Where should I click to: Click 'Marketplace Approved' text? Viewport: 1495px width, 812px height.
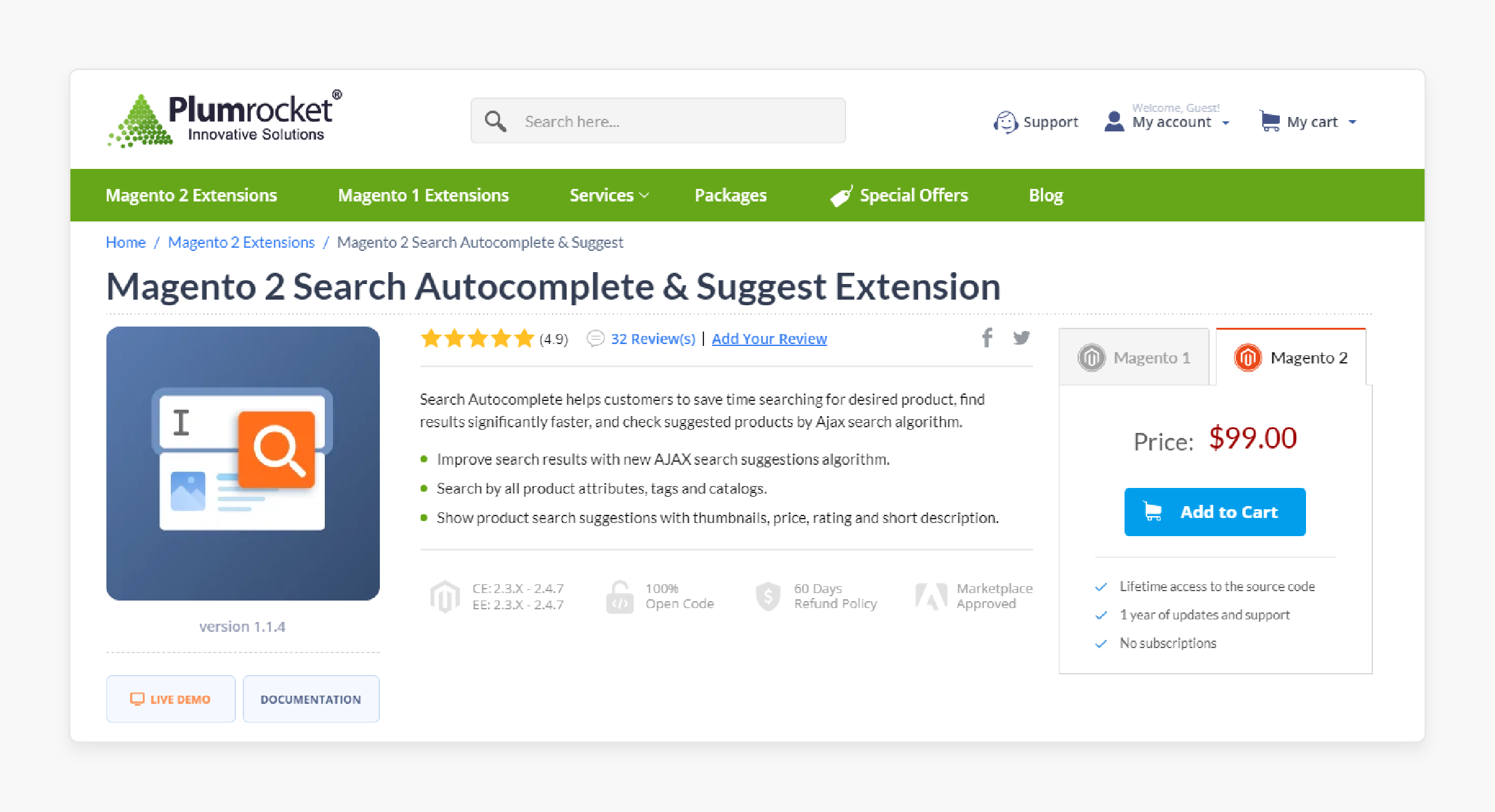point(994,596)
